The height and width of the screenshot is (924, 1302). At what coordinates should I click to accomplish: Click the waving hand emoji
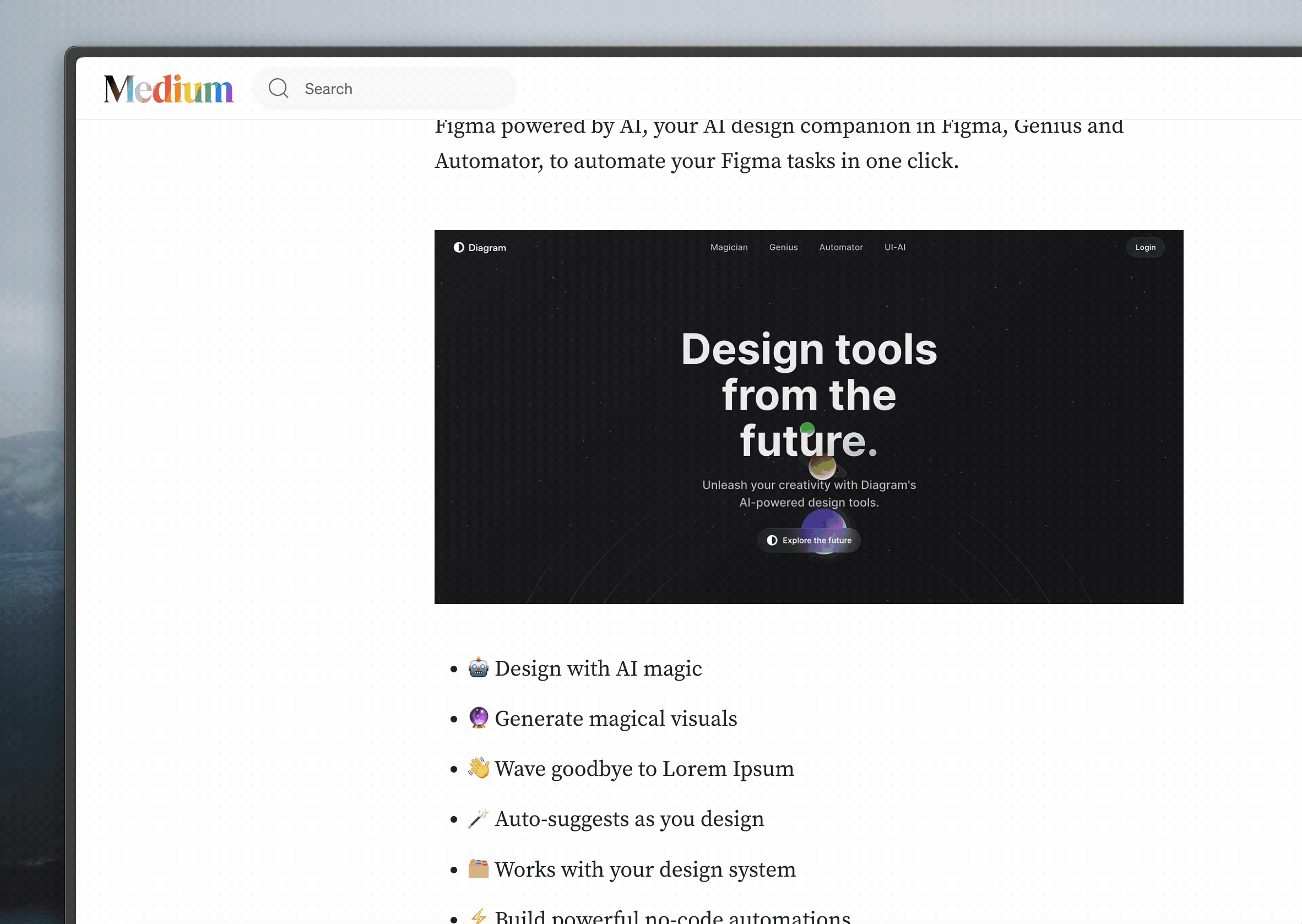[x=478, y=768]
